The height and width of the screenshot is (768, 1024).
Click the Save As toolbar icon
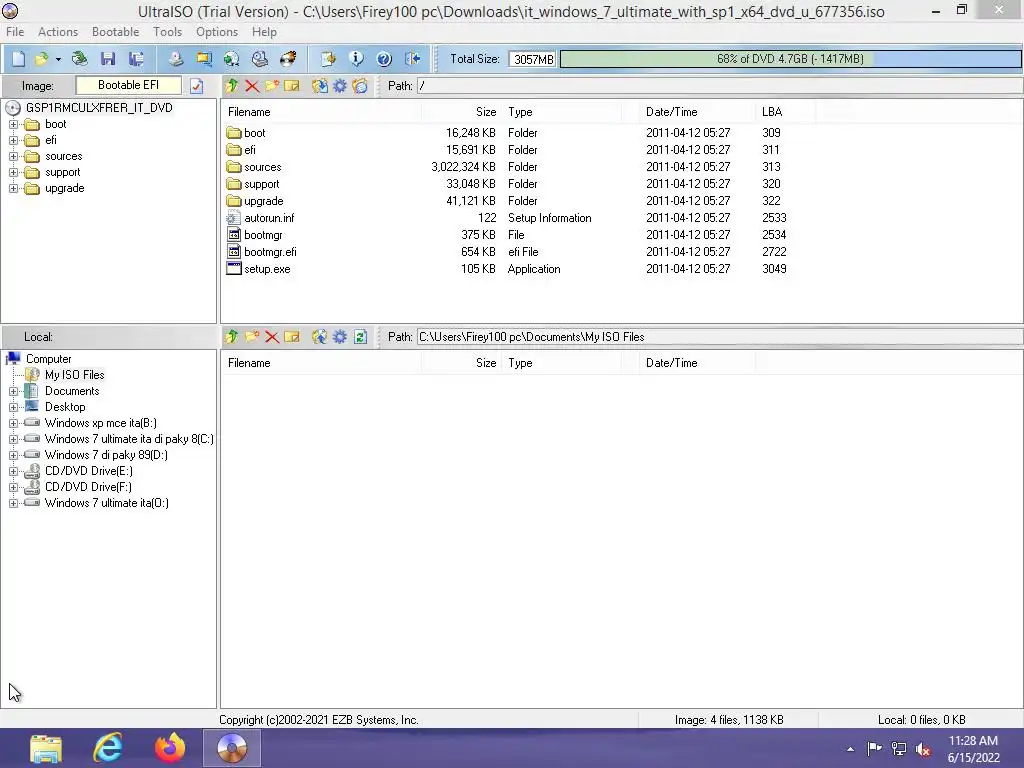click(136, 59)
